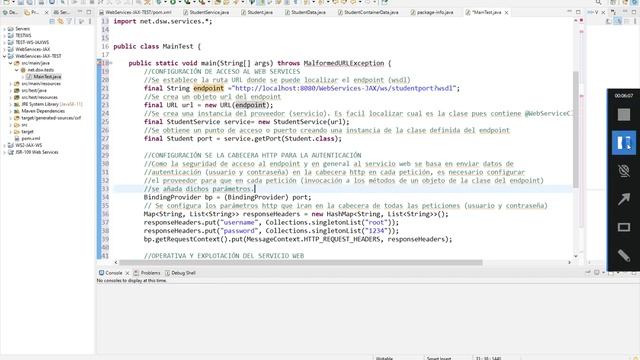Click the search magnifier icon in the toolbar

[x=598, y=2]
